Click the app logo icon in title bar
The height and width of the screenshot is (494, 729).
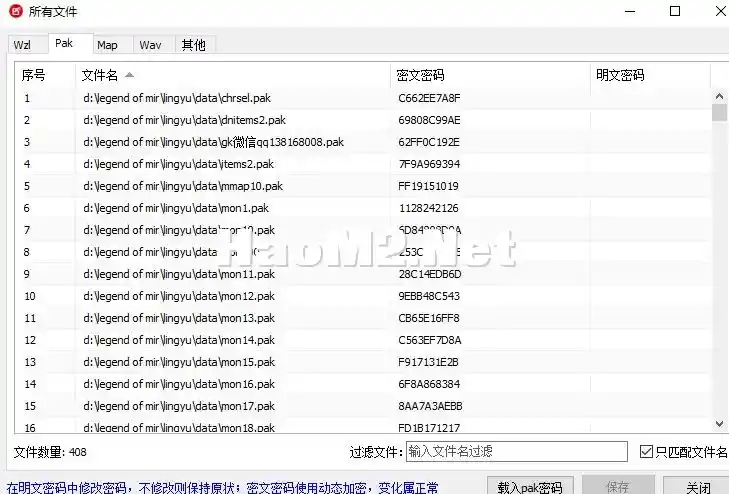pyautogui.click(x=15, y=11)
